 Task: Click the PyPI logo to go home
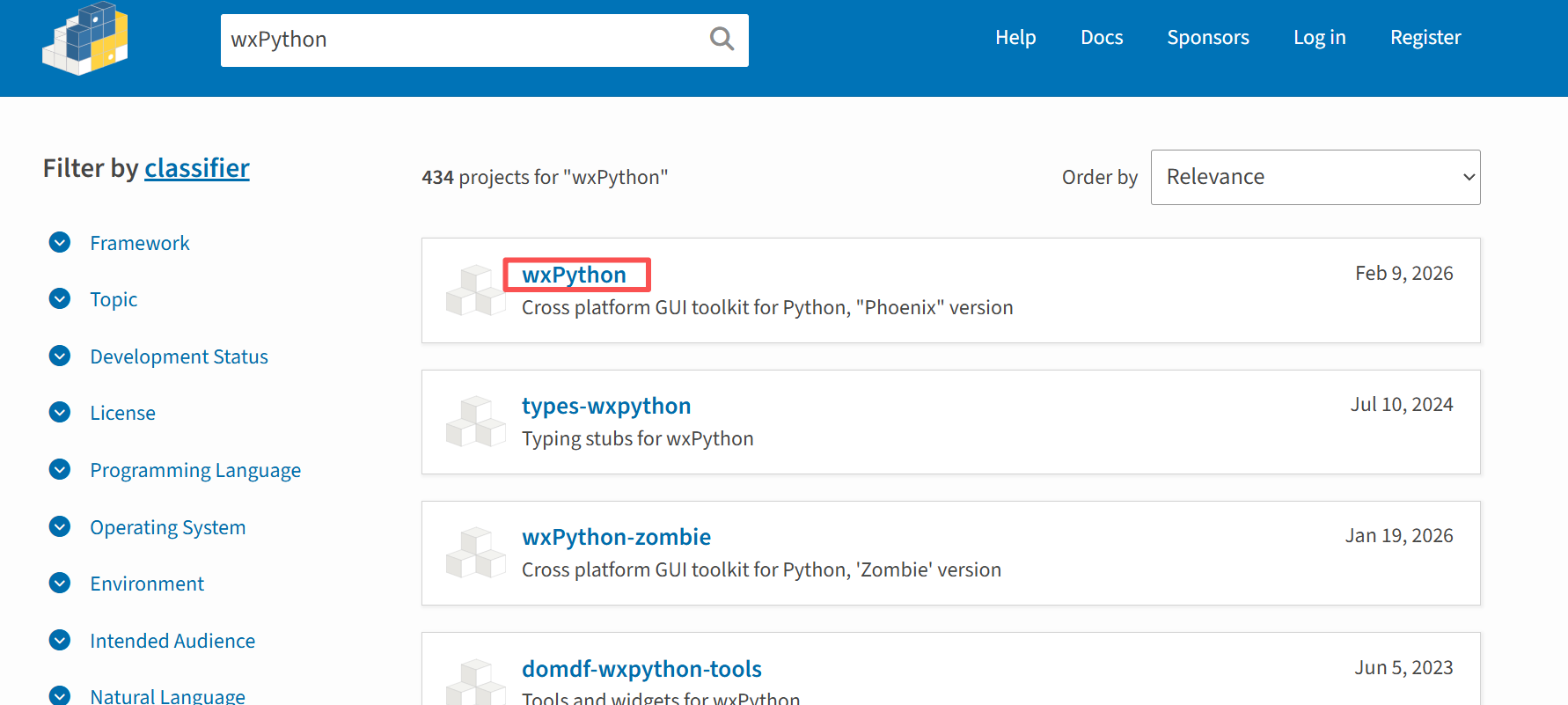(x=85, y=39)
